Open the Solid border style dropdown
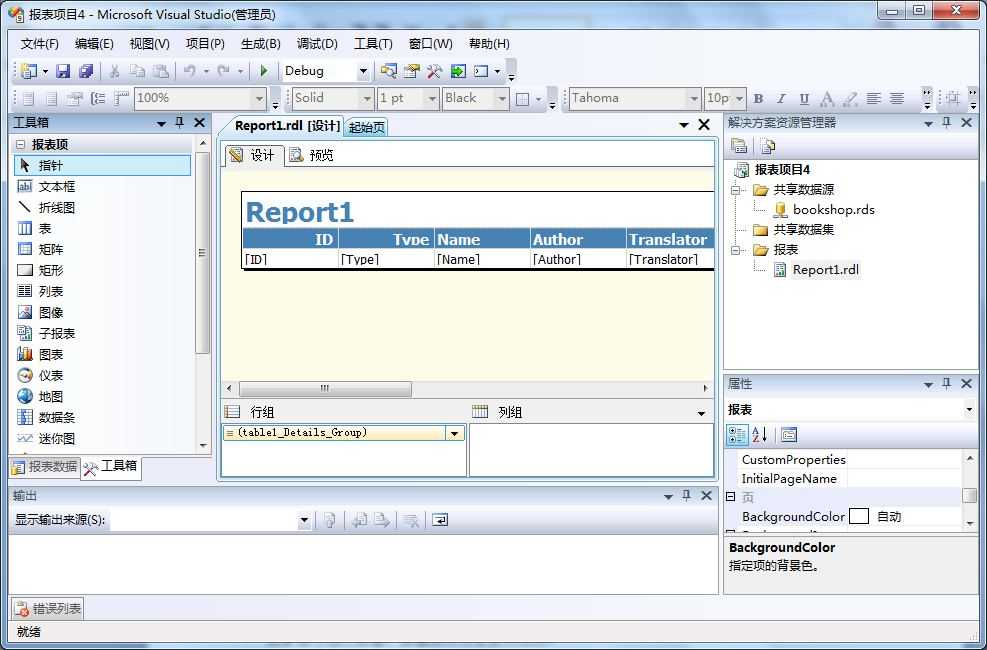987x650 pixels. click(366, 99)
